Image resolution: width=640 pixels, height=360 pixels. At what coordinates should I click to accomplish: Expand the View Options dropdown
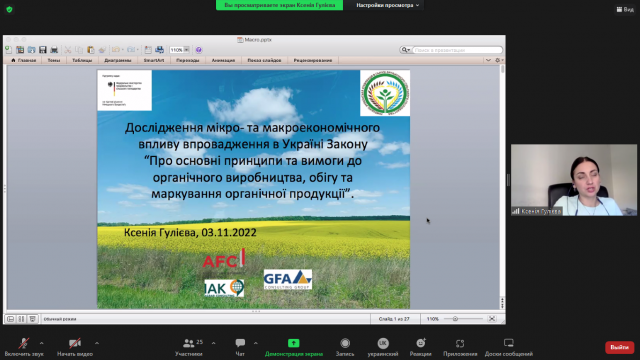coord(387,5)
